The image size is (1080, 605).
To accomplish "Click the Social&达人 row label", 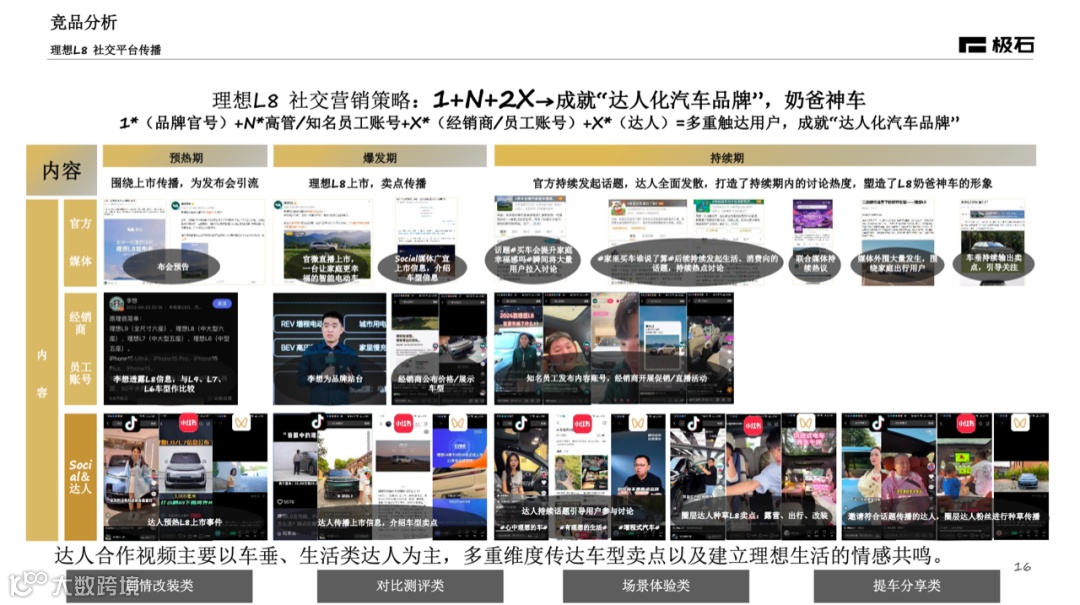I will (80, 477).
